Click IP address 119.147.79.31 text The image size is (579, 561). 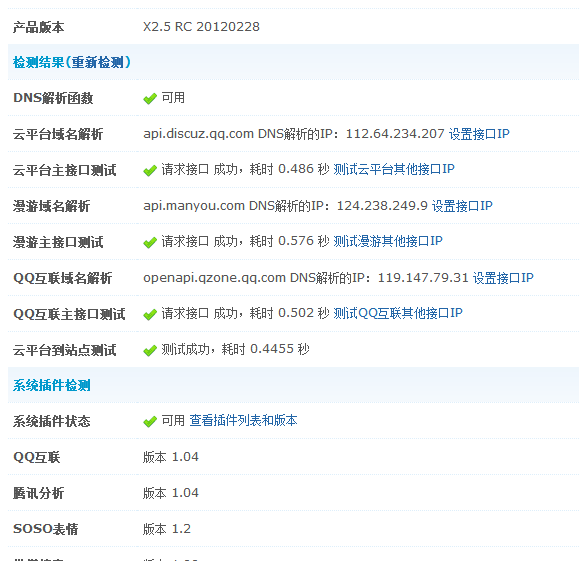point(423,277)
